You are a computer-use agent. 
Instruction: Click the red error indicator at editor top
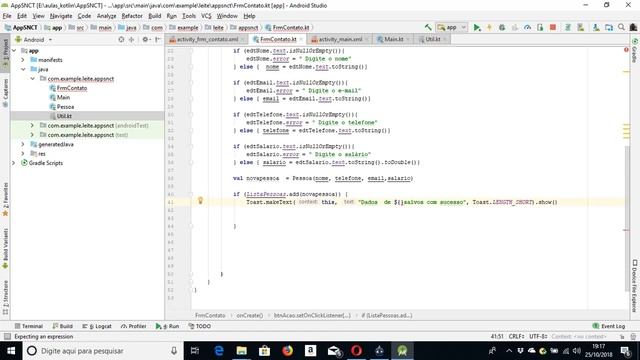coord(626,50)
